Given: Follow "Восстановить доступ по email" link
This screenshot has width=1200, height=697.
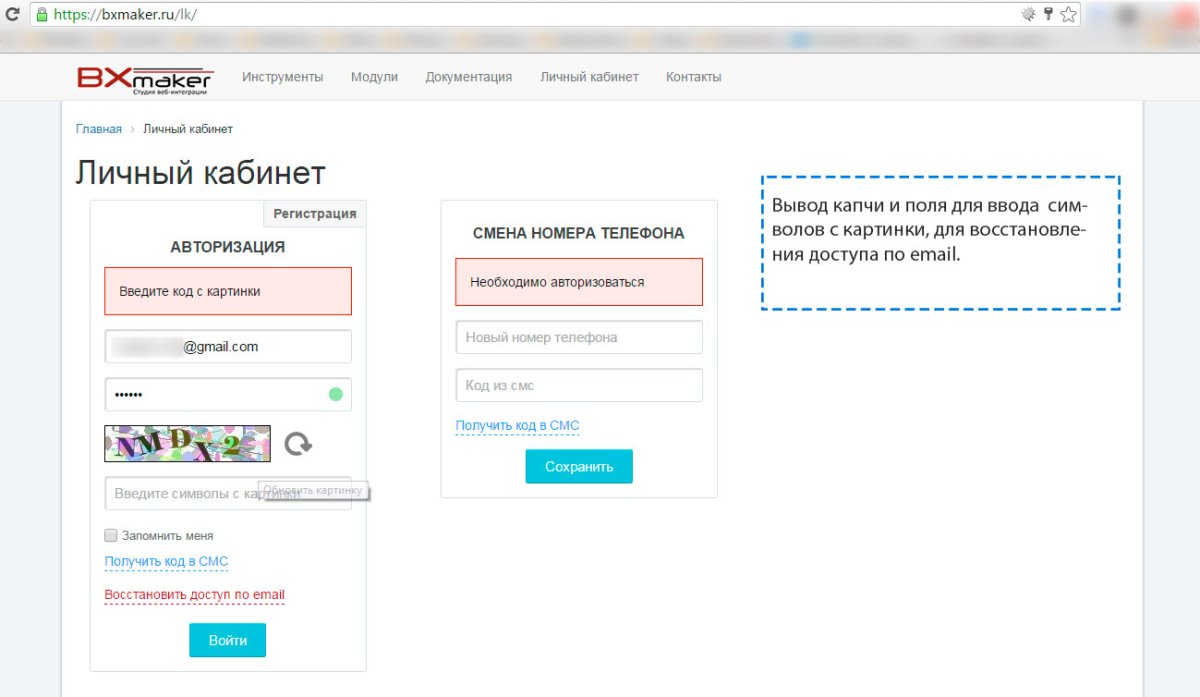Looking at the screenshot, I should [x=194, y=594].
